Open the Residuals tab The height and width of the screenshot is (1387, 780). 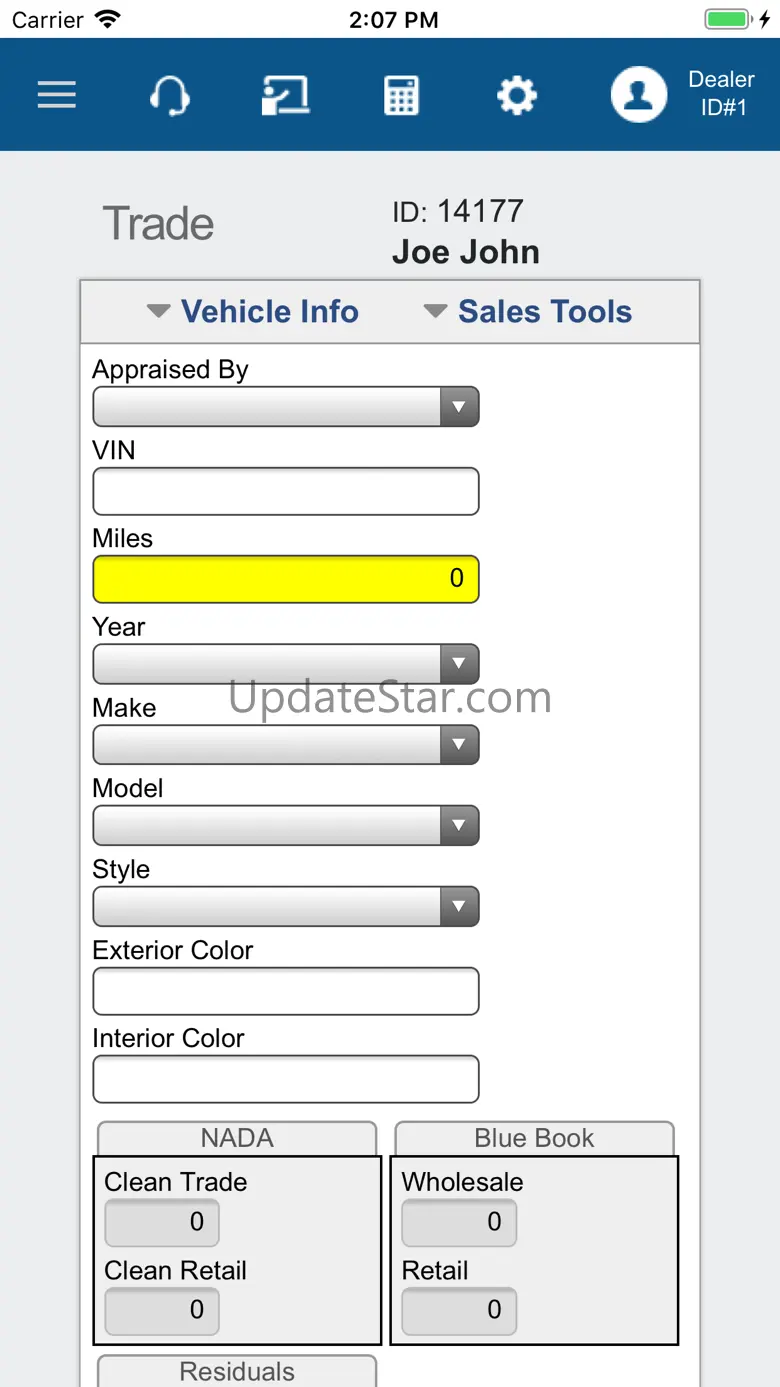click(237, 1371)
